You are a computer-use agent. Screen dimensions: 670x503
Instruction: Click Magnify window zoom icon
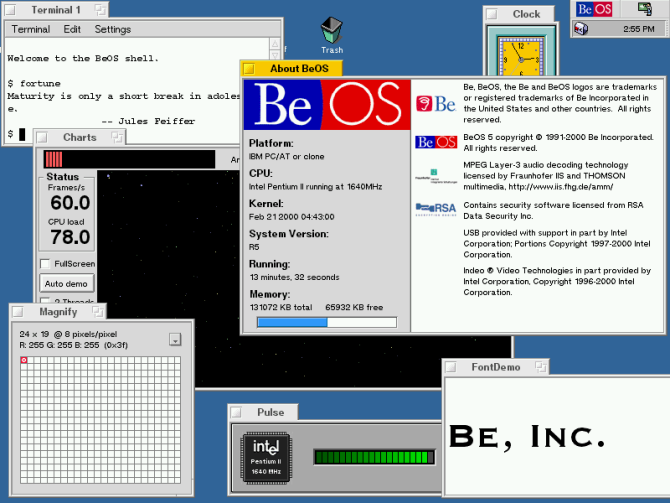(98, 312)
